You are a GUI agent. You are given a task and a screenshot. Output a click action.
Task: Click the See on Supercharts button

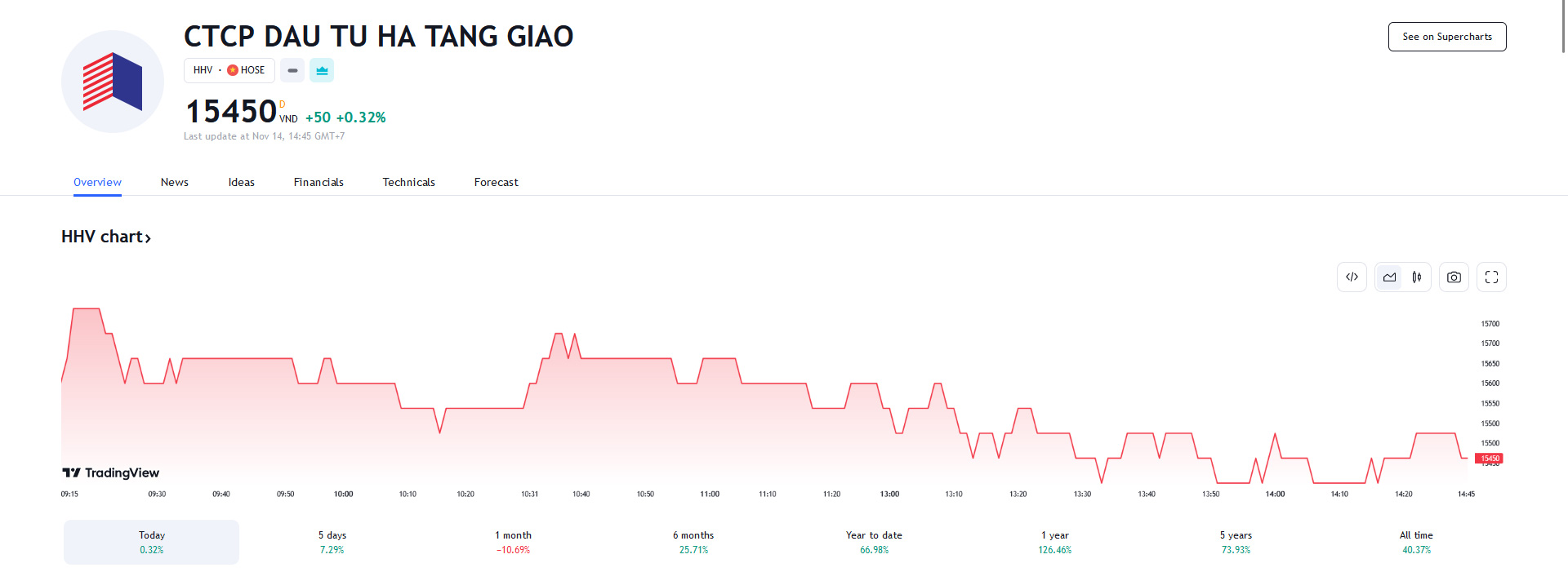(1446, 36)
